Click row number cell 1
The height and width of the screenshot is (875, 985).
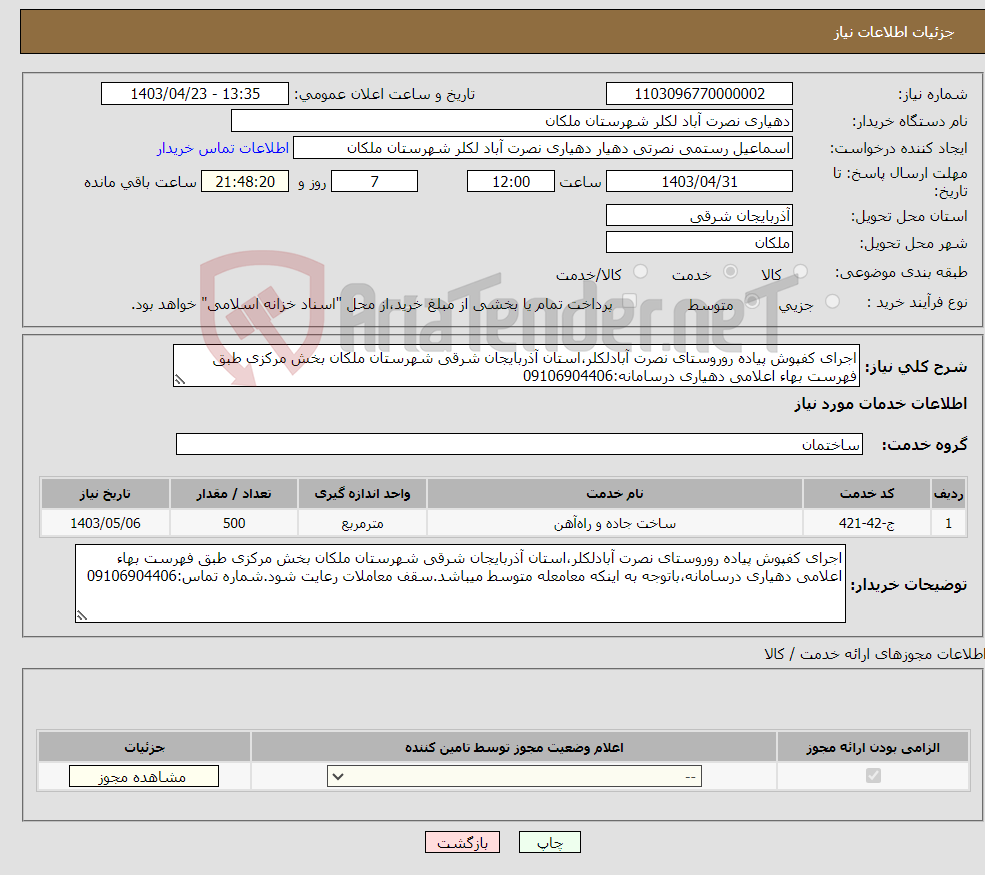point(948,523)
